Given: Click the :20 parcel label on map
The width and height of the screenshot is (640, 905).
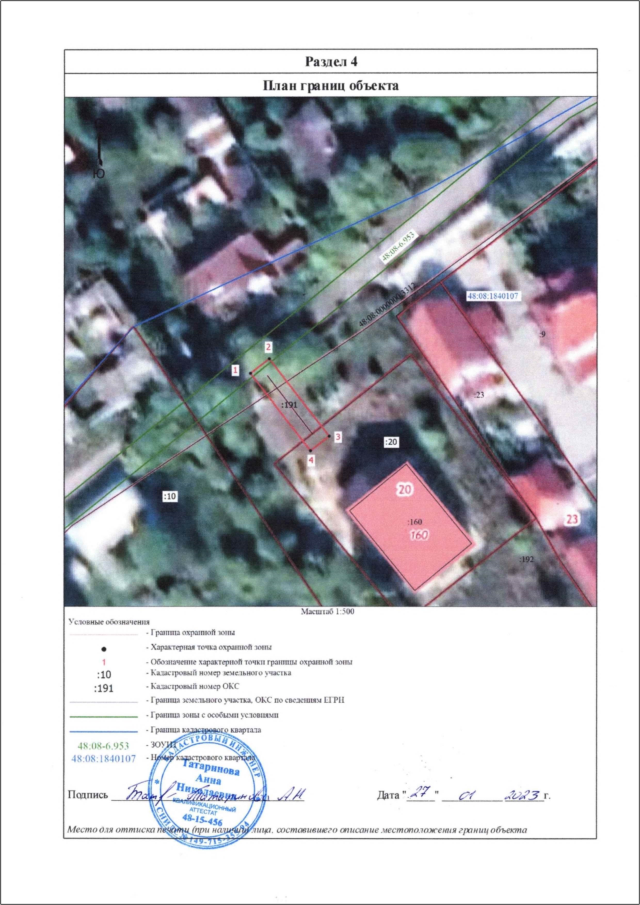Looking at the screenshot, I should click(391, 440).
